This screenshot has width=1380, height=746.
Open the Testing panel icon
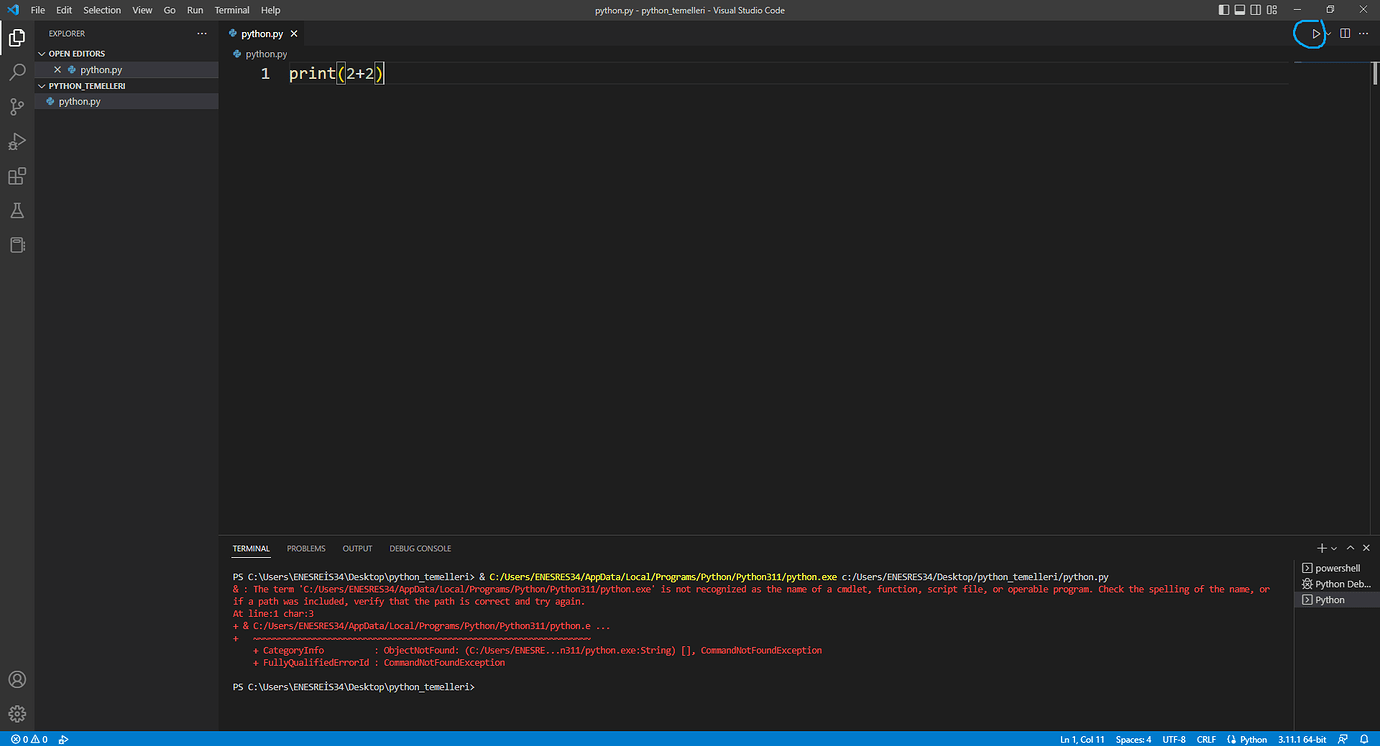16,210
